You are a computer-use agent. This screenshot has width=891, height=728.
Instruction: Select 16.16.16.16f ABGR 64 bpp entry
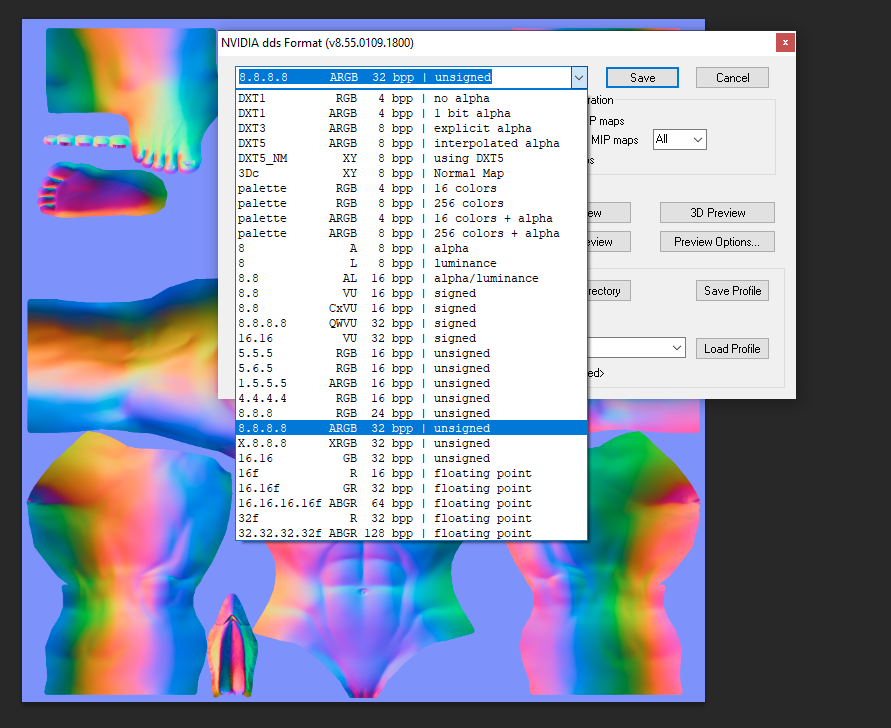[411, 504]
